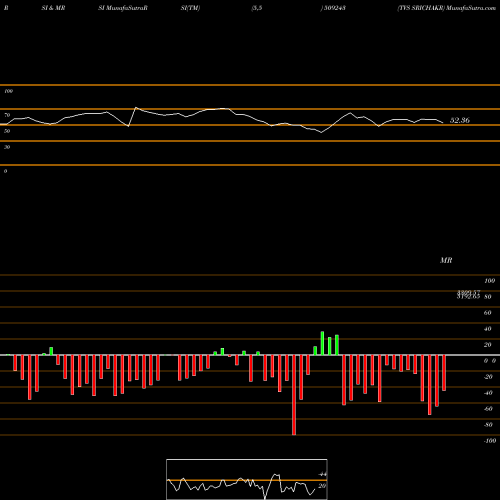Image resolution: width=500 pixels, height=500 pixels.
Task: Click the RSI axis label 0 on the left
Action: tap(5, 171)
